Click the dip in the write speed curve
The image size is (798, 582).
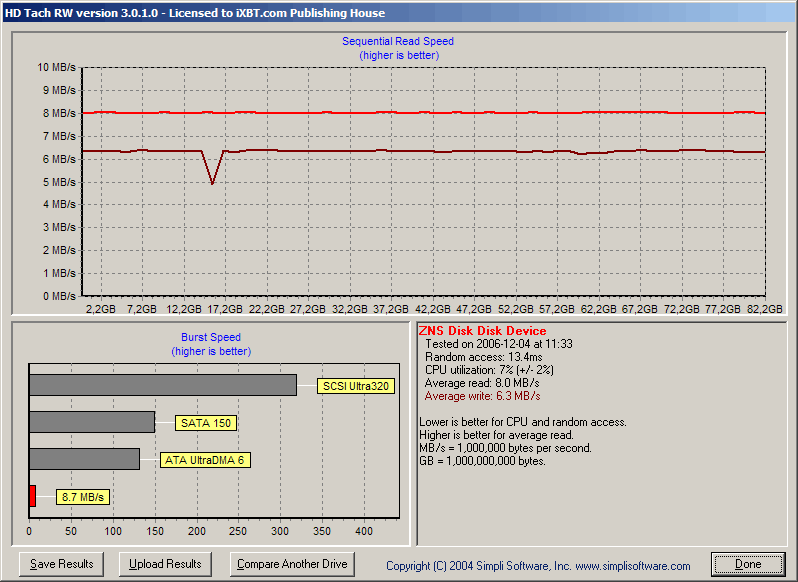[212, 182]
